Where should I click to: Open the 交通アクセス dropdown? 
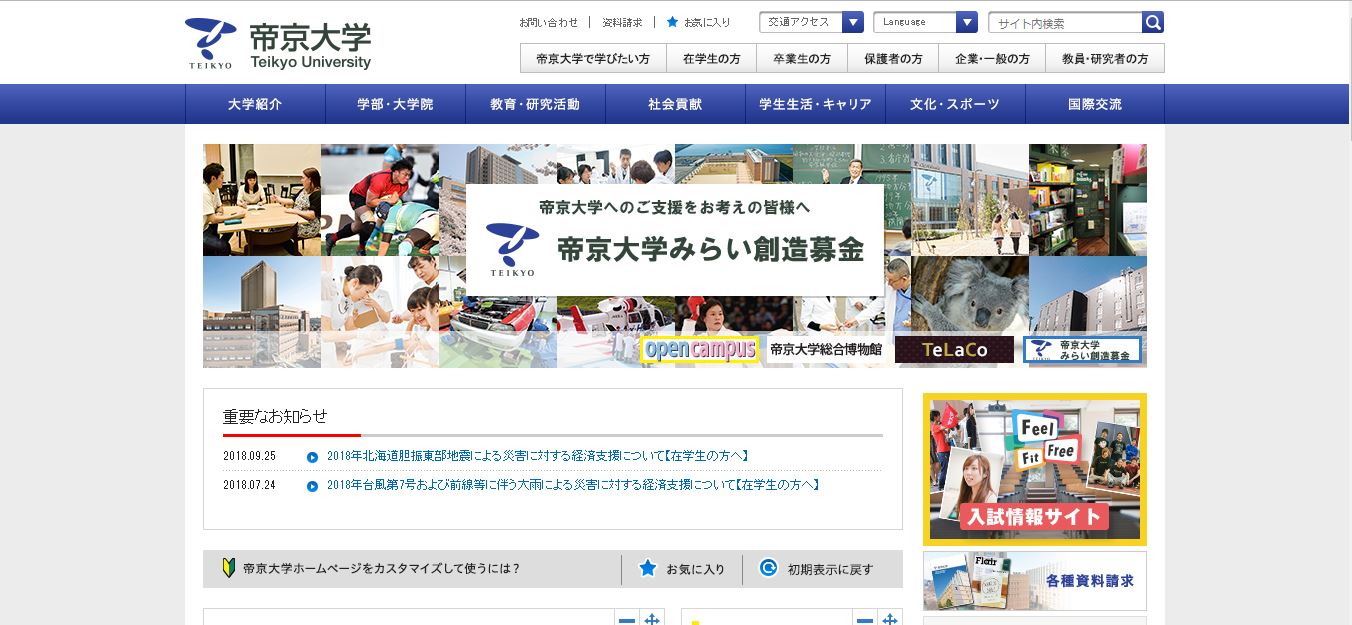(811, 22)
